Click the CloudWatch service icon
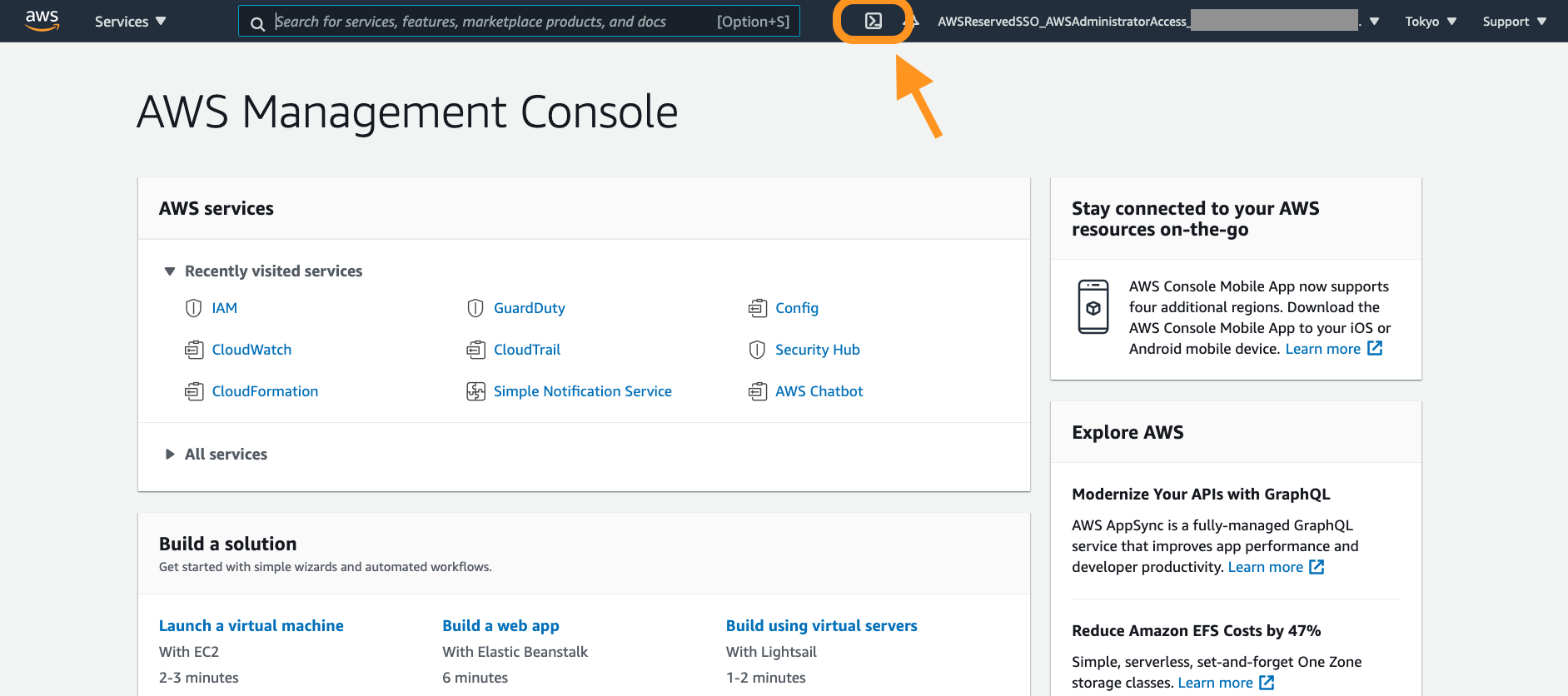Screen dimensions: 1568x696 point(193,350)
